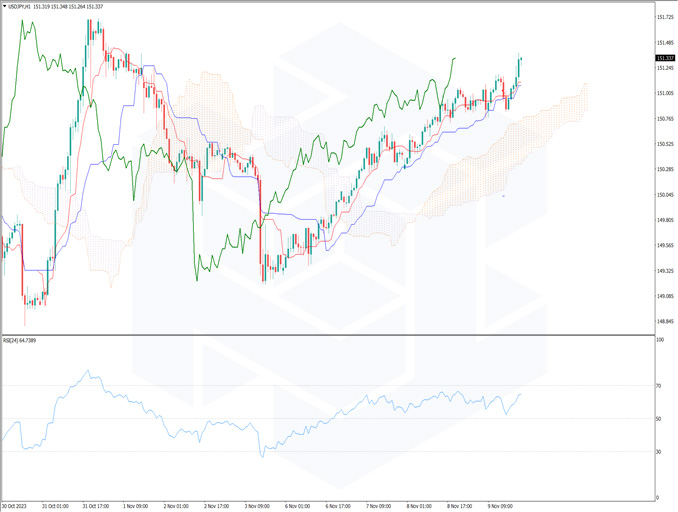
Task: Click the USDJPY,H1 symbol label
Action: point(21,6)
